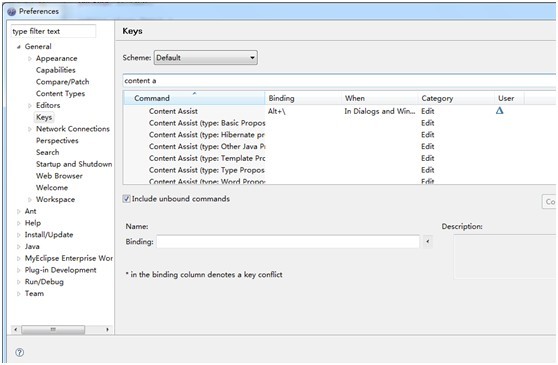The width and height of the screenshot is (558, 365).
Task: Select Install/Update category
Action: click(x=49, y=235)
